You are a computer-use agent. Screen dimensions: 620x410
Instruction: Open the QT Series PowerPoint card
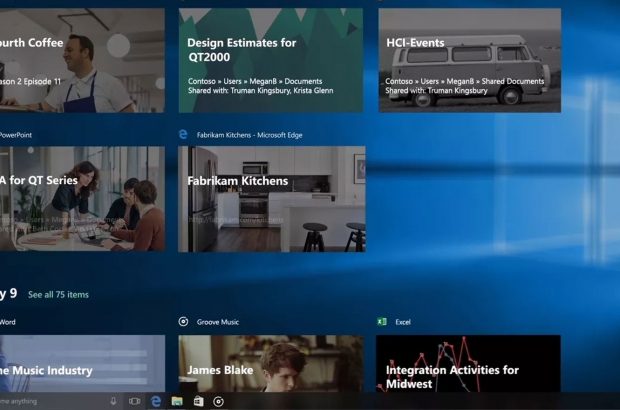point(82,199)
